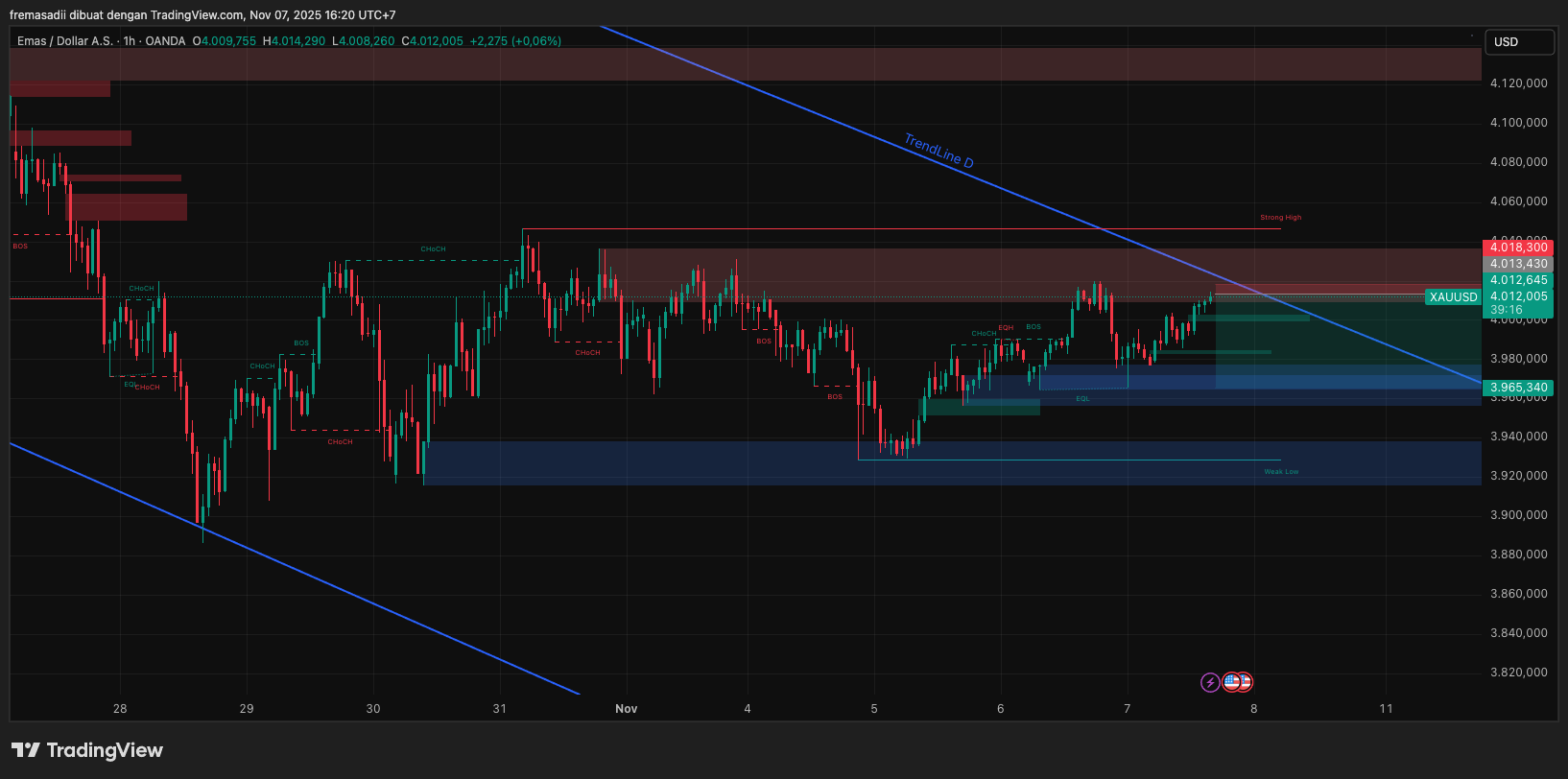Viewport: 1568px width, 779px height.
Task: Click the Emas / Dollar A.S. symbol title
Action: (x=64, y=41)
